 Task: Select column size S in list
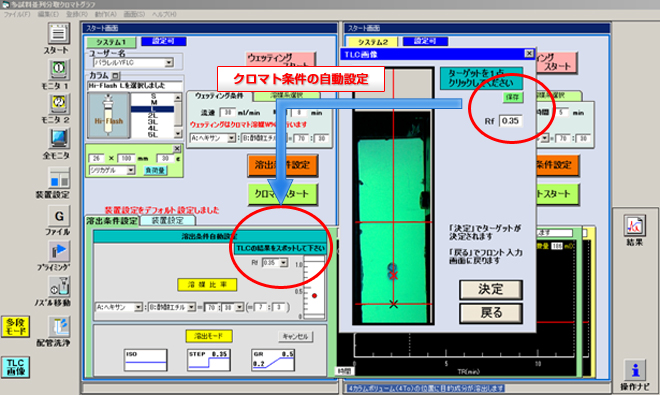pyautogui.click(x=153, y=96)
